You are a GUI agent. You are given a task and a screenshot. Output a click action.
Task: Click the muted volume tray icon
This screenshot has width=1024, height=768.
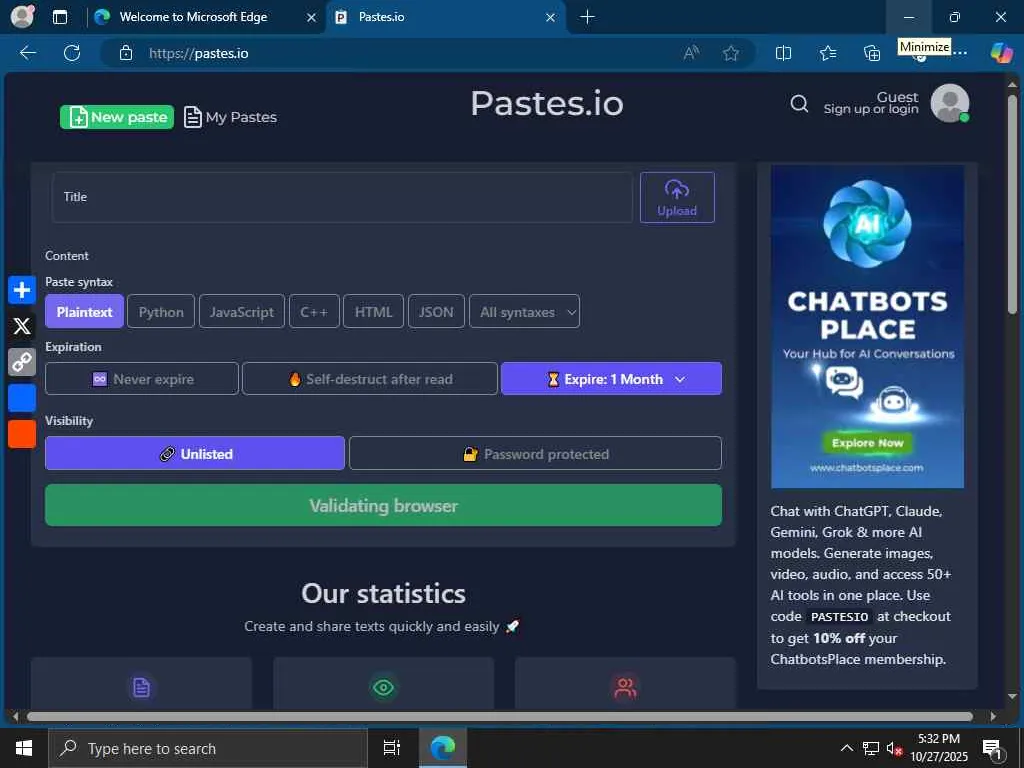[x=894, y=748]
